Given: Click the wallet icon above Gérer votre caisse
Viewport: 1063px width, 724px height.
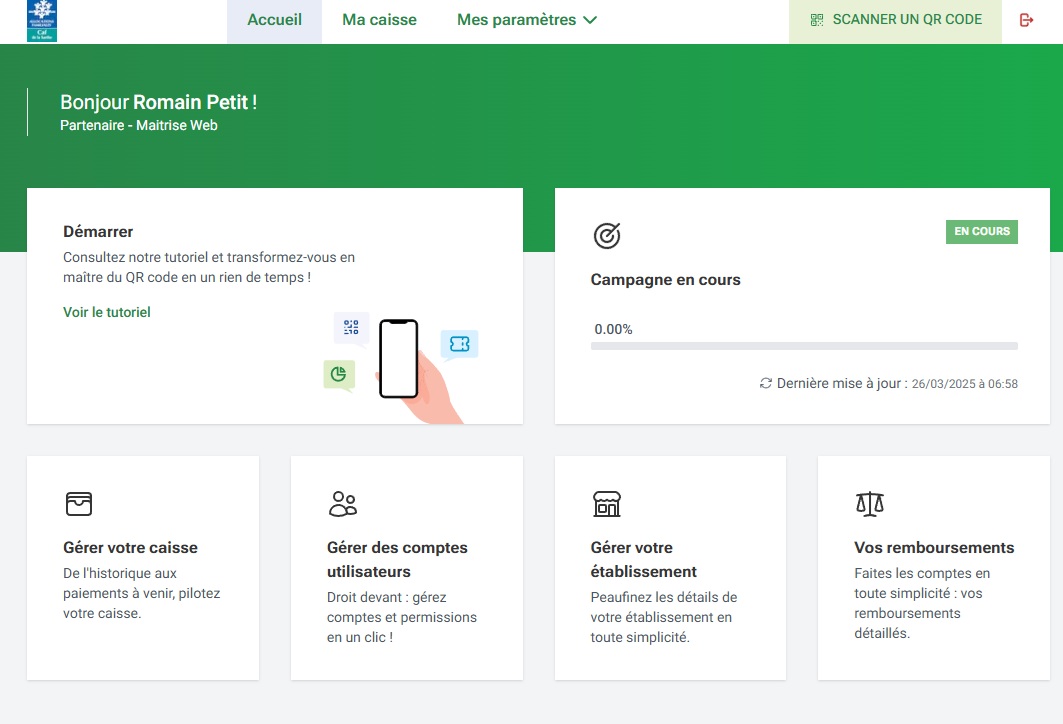Looking at the screenshot, I should (x=79, y=503).
